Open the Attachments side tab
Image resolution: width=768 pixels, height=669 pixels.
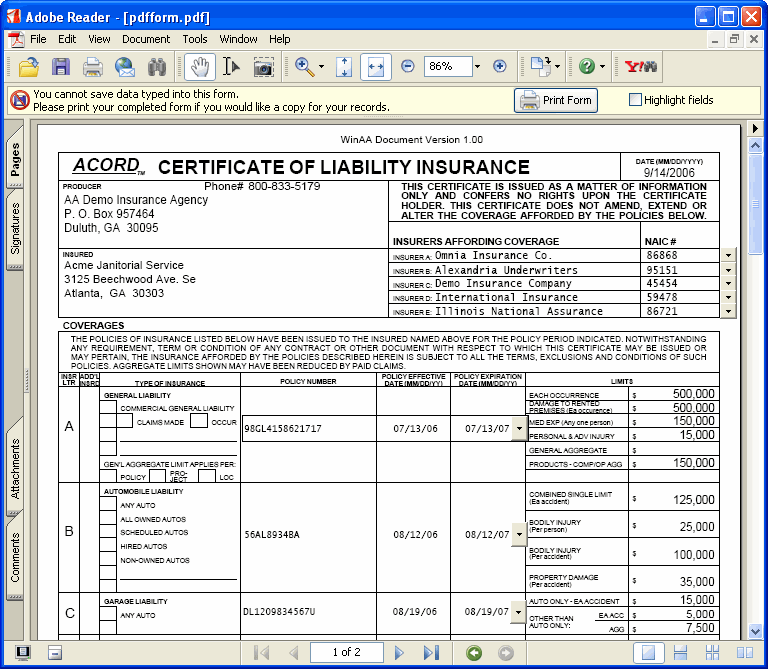coord(15,469)
